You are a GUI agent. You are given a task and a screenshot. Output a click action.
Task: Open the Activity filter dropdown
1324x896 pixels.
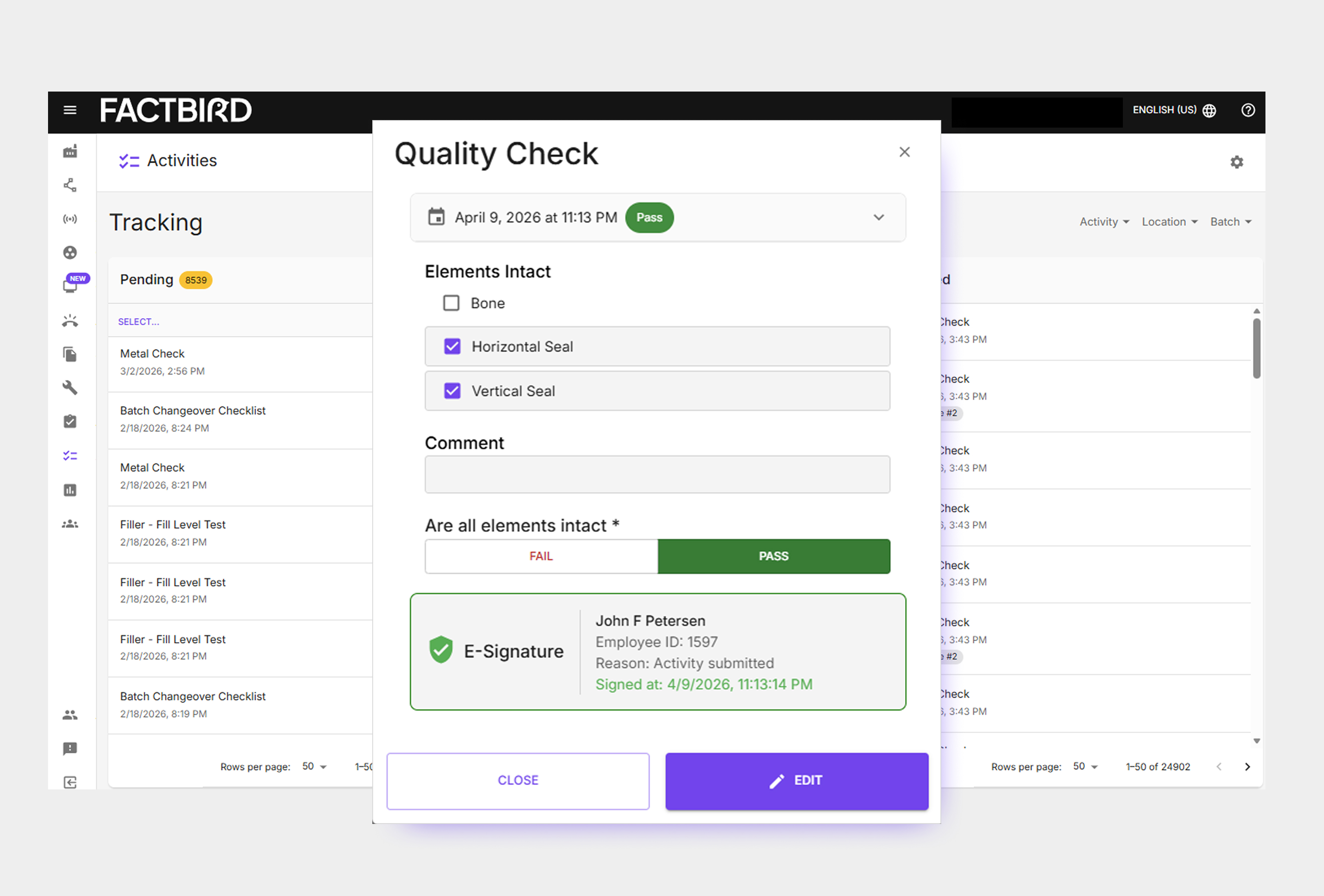pos(1103,222)
